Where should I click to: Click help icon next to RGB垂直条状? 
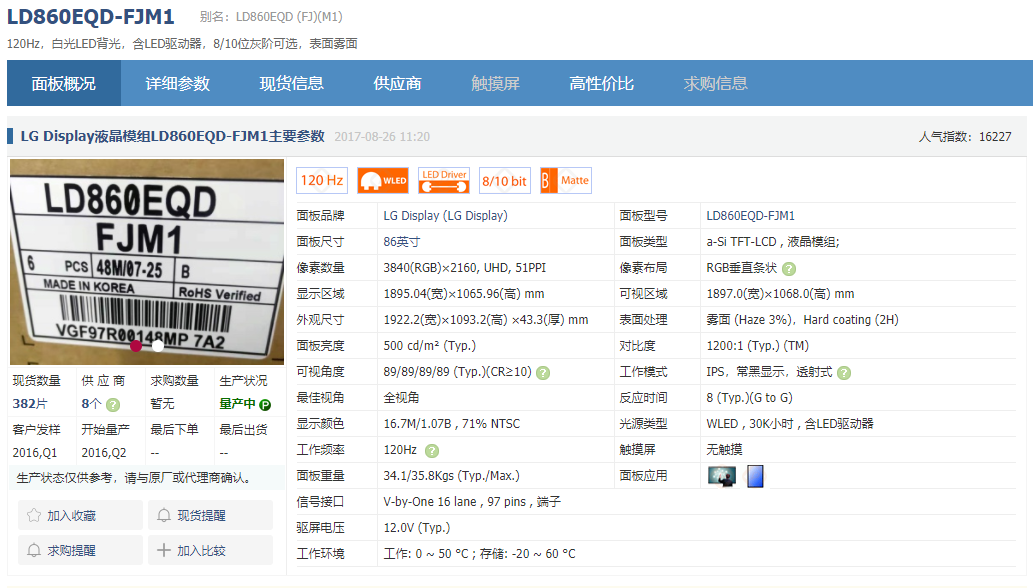[789, 269]
